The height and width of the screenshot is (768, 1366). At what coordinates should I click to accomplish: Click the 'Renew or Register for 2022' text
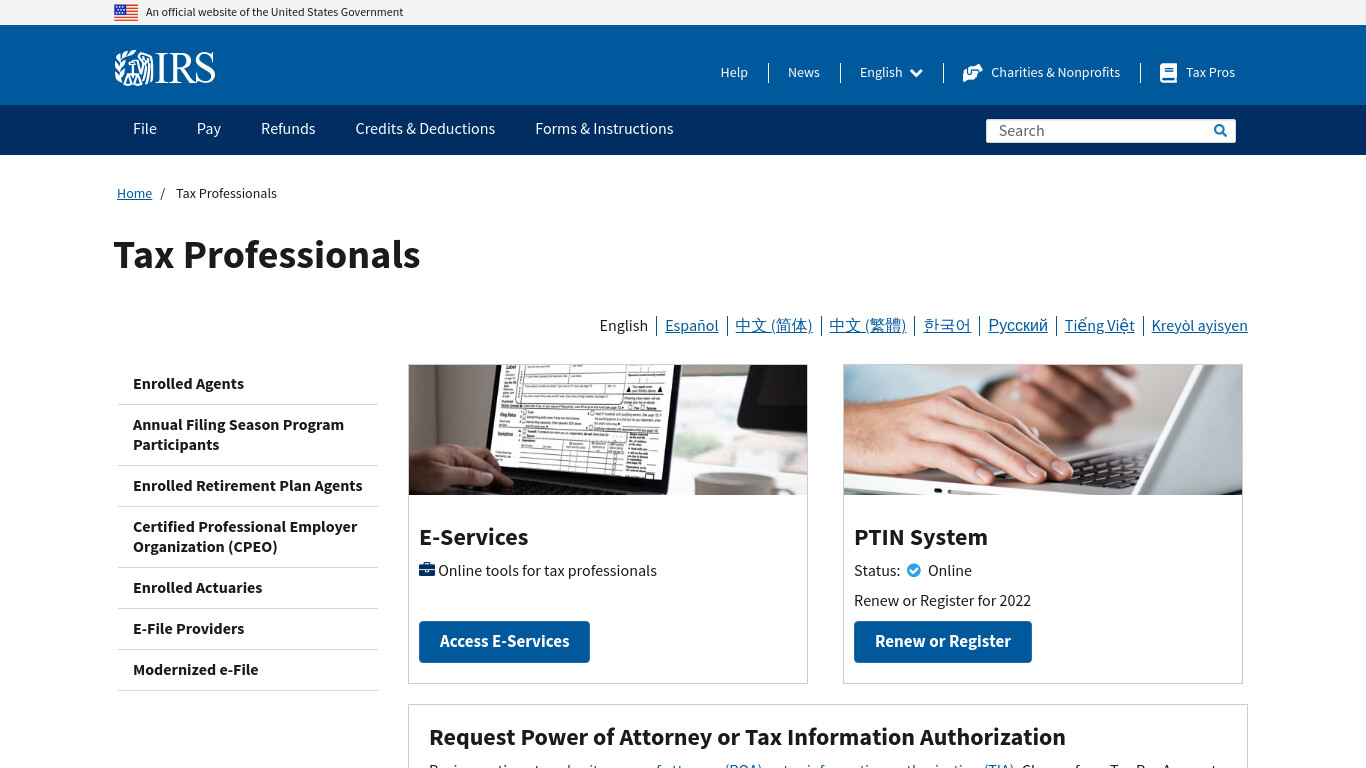coord(942,601)
